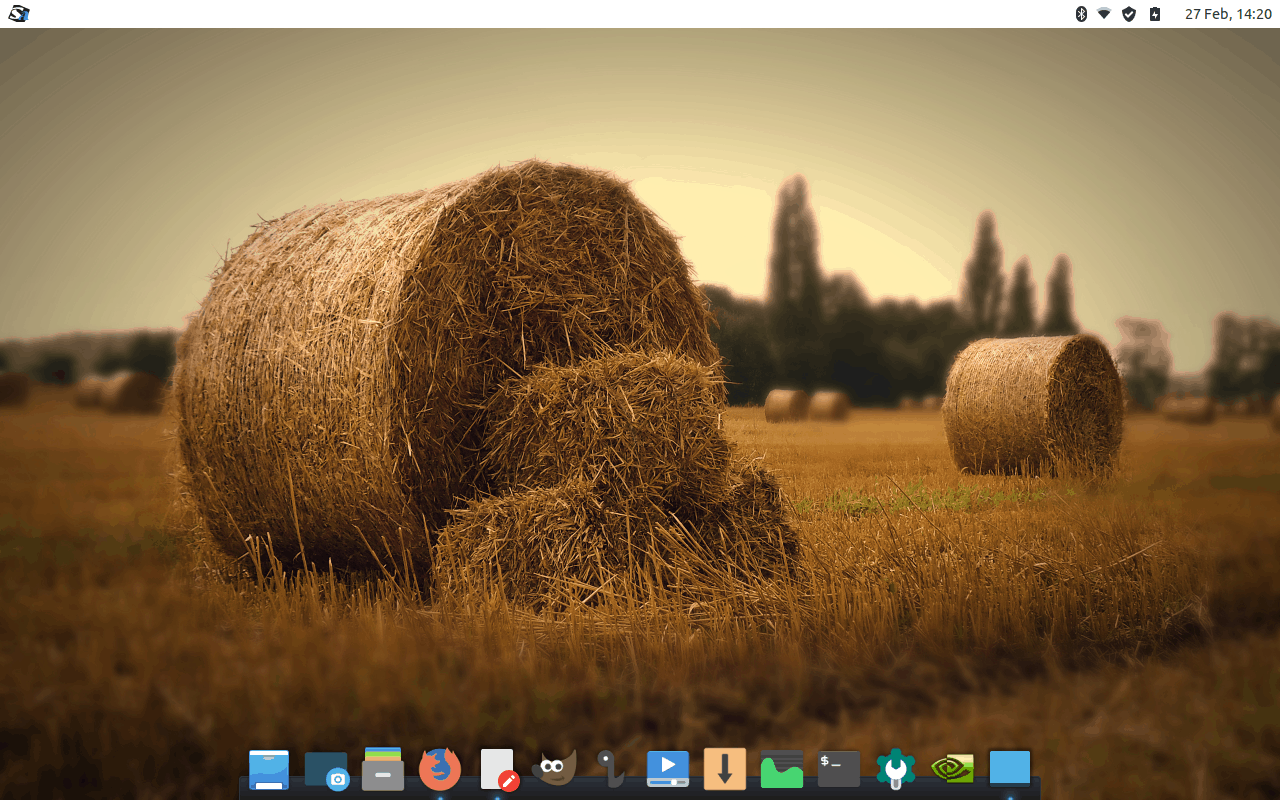This screenshot has height=800, width=1280.
Task: Open NVIDIA settings from the dock
Action: [953, 769]
